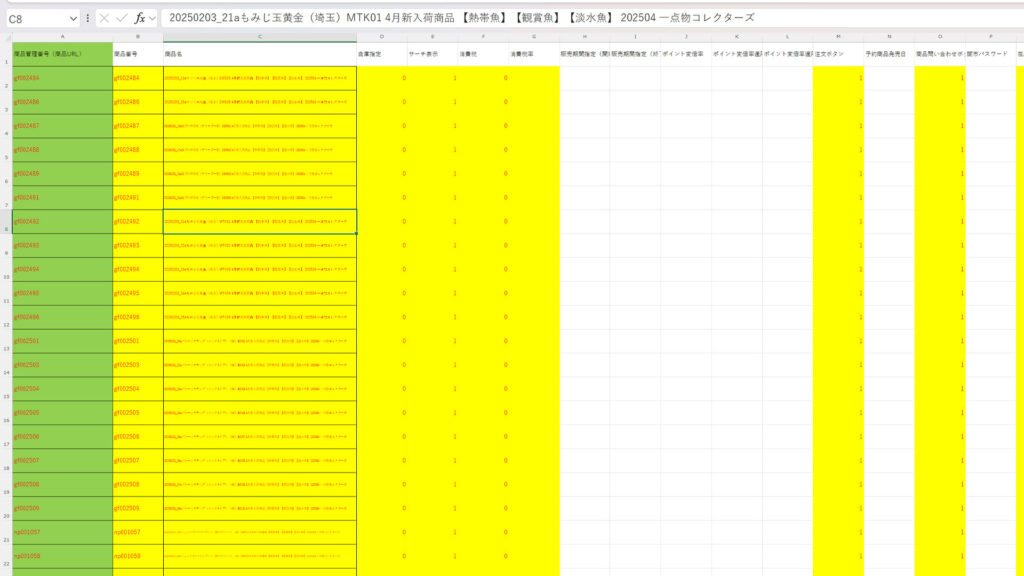Select column M header

click(838, 37)
